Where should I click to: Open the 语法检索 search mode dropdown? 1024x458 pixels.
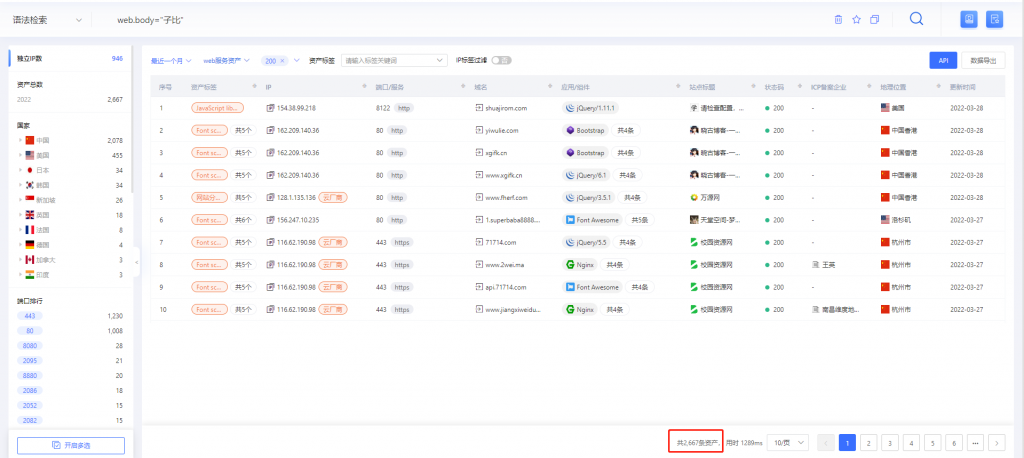47,20
